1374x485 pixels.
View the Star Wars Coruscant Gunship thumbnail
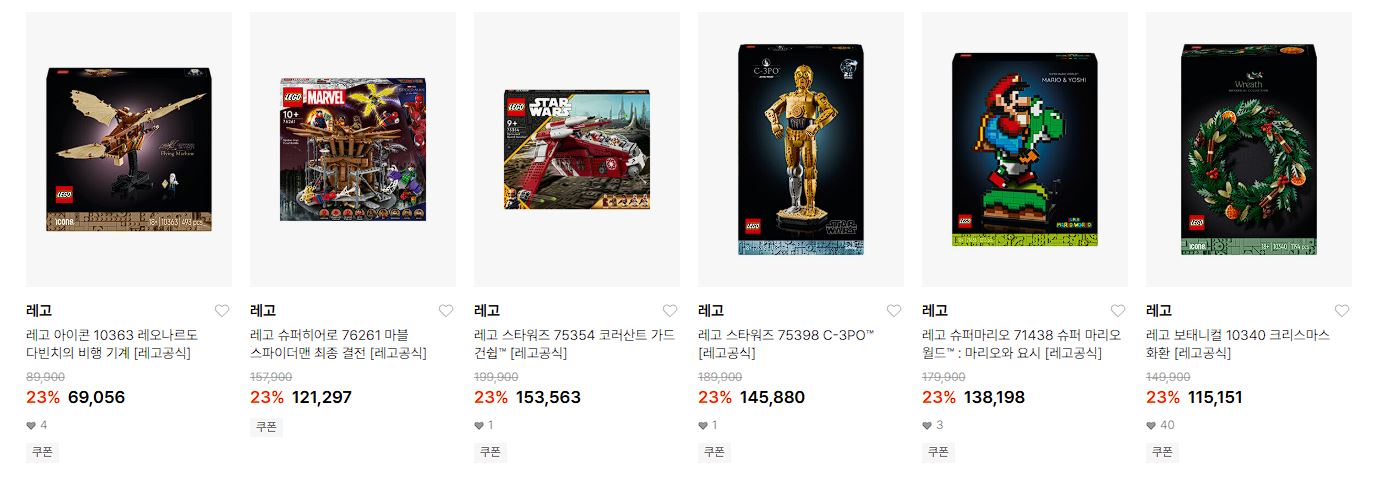(577, 150)
